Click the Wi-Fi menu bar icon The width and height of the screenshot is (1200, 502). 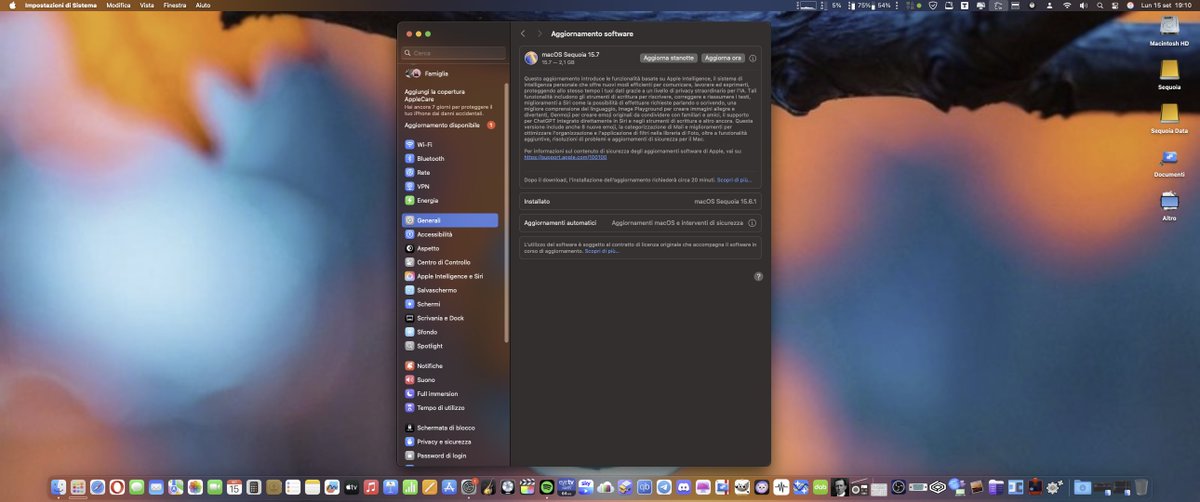click(x=1067, y=5)
